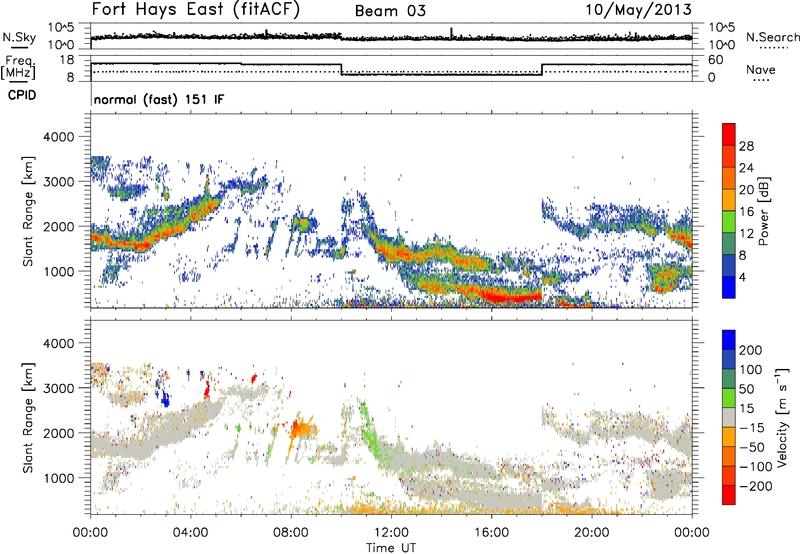Click the 'Power [dB]' colorbar title
800x554 pixels.
(764, 211)
